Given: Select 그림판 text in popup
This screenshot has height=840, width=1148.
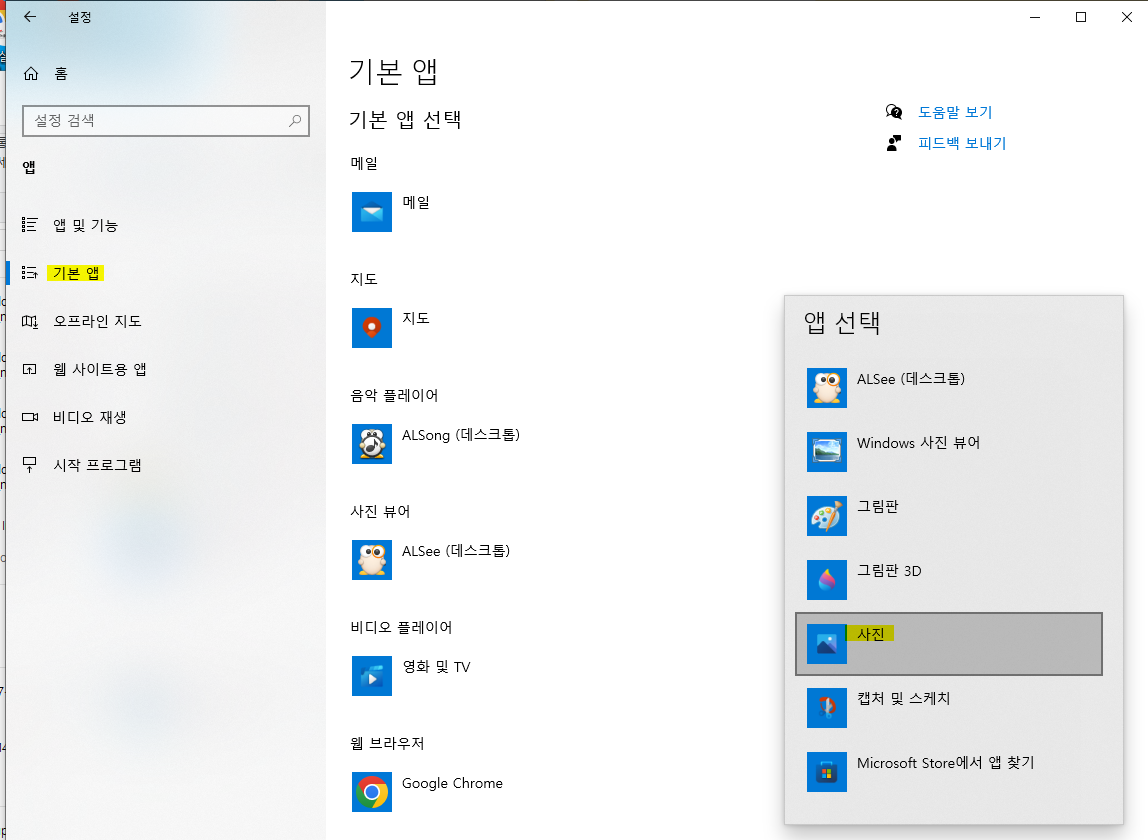Looking at the screenshot, I should tap(877, 506).
